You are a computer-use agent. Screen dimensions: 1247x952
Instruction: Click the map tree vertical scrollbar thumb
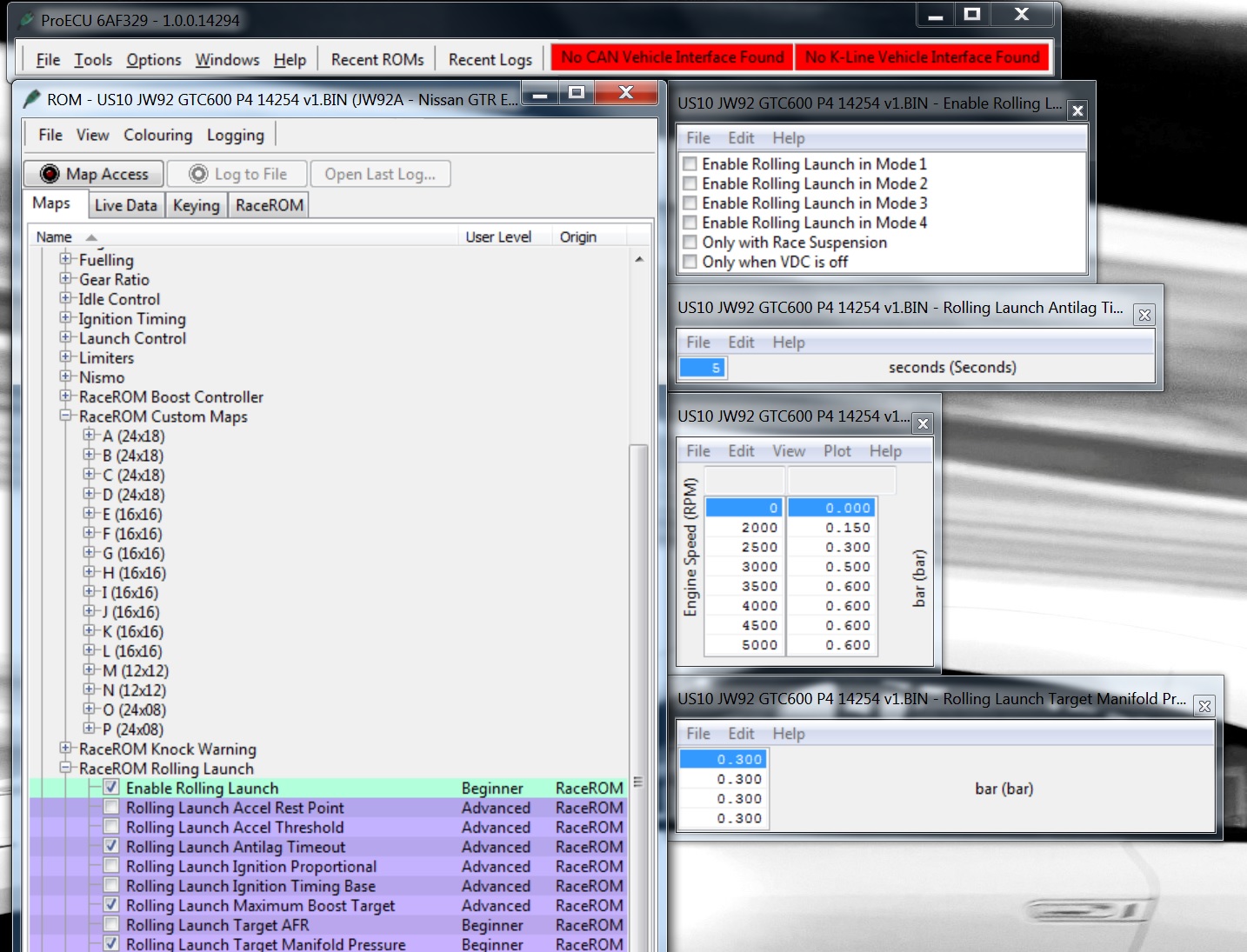pos(638,609)
